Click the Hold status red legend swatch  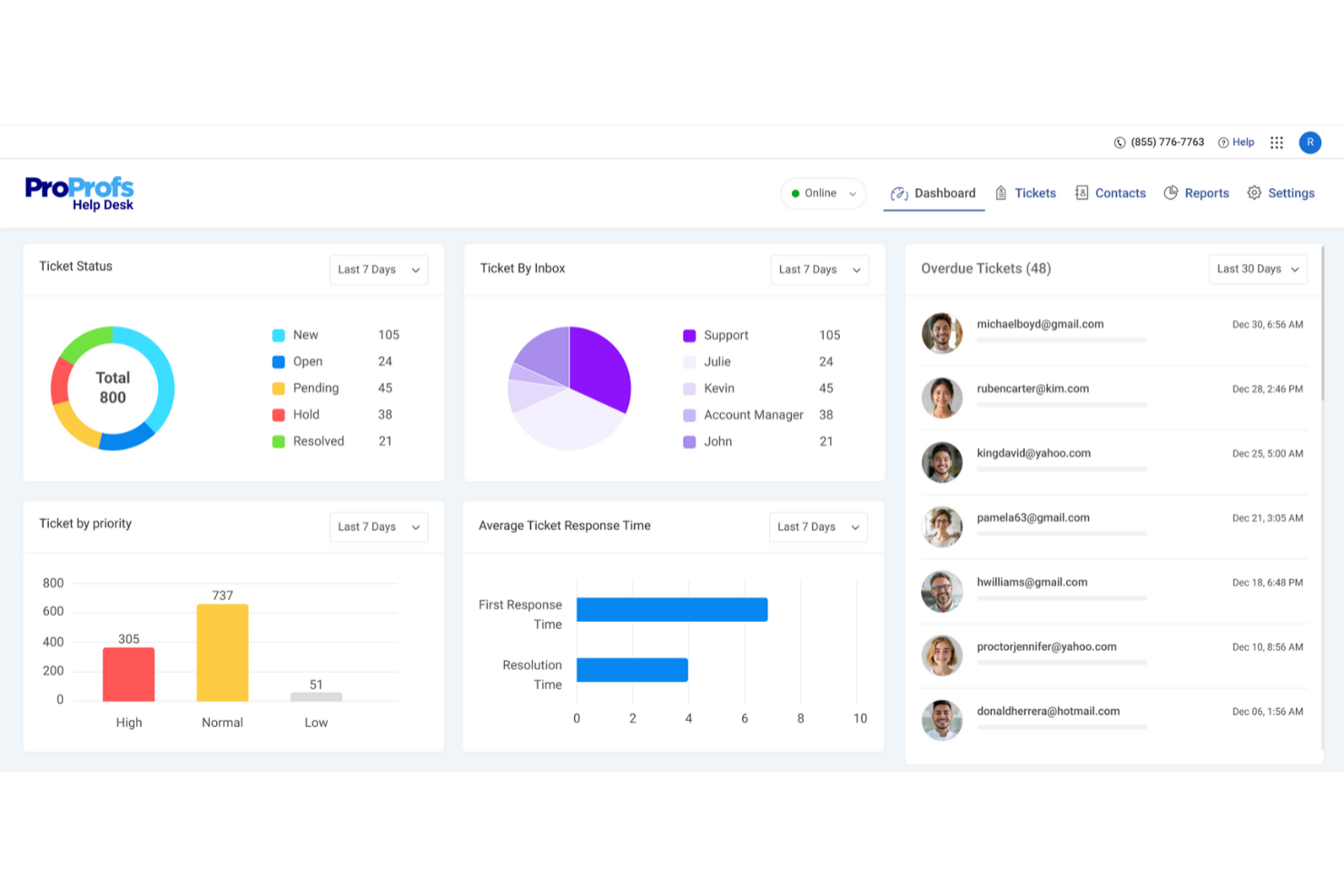tap(279, 415)
